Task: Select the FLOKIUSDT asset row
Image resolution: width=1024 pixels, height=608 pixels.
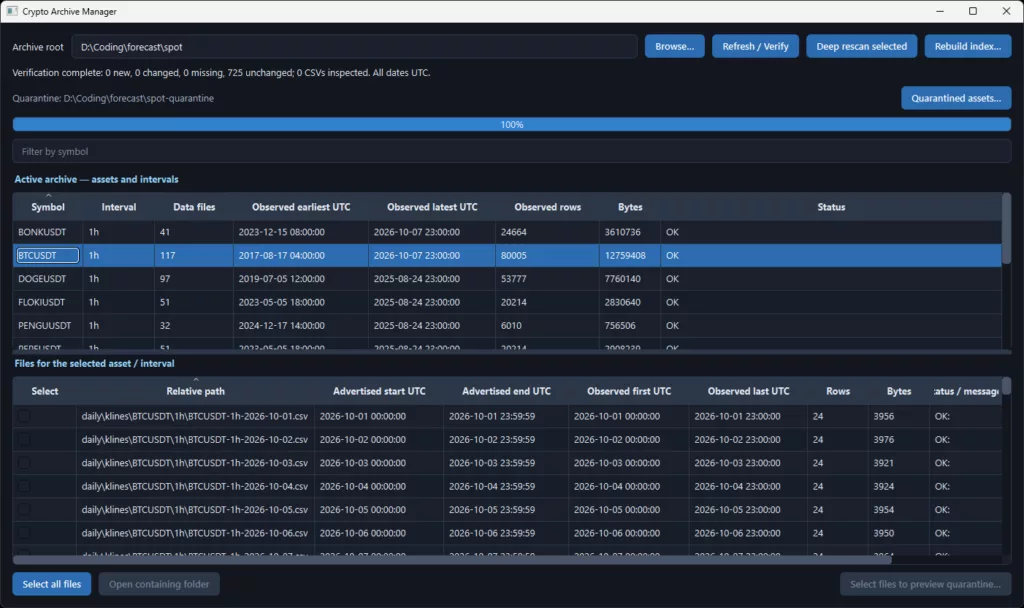Action: point(507,302)
